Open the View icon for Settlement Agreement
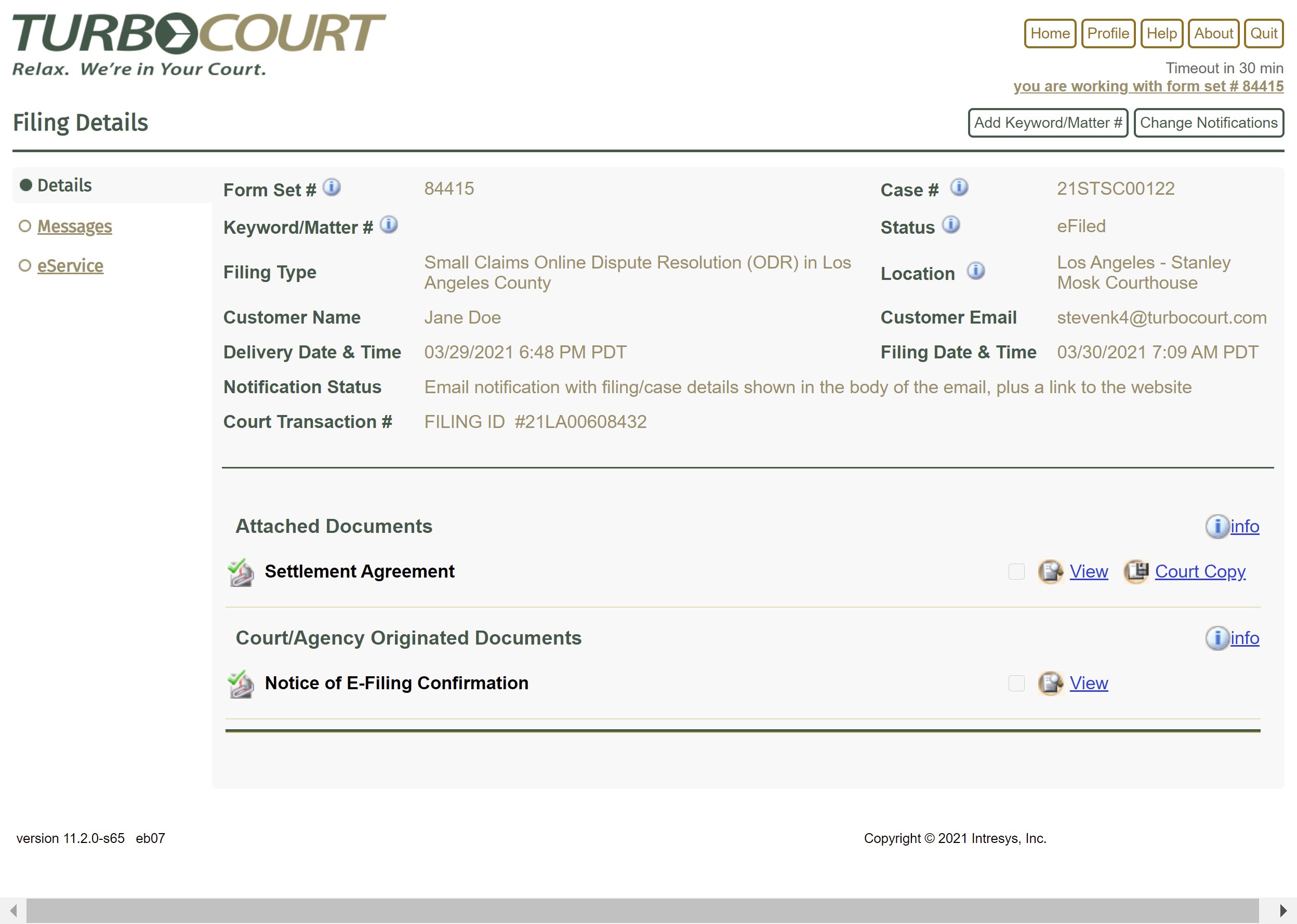 pos(1050,572)
